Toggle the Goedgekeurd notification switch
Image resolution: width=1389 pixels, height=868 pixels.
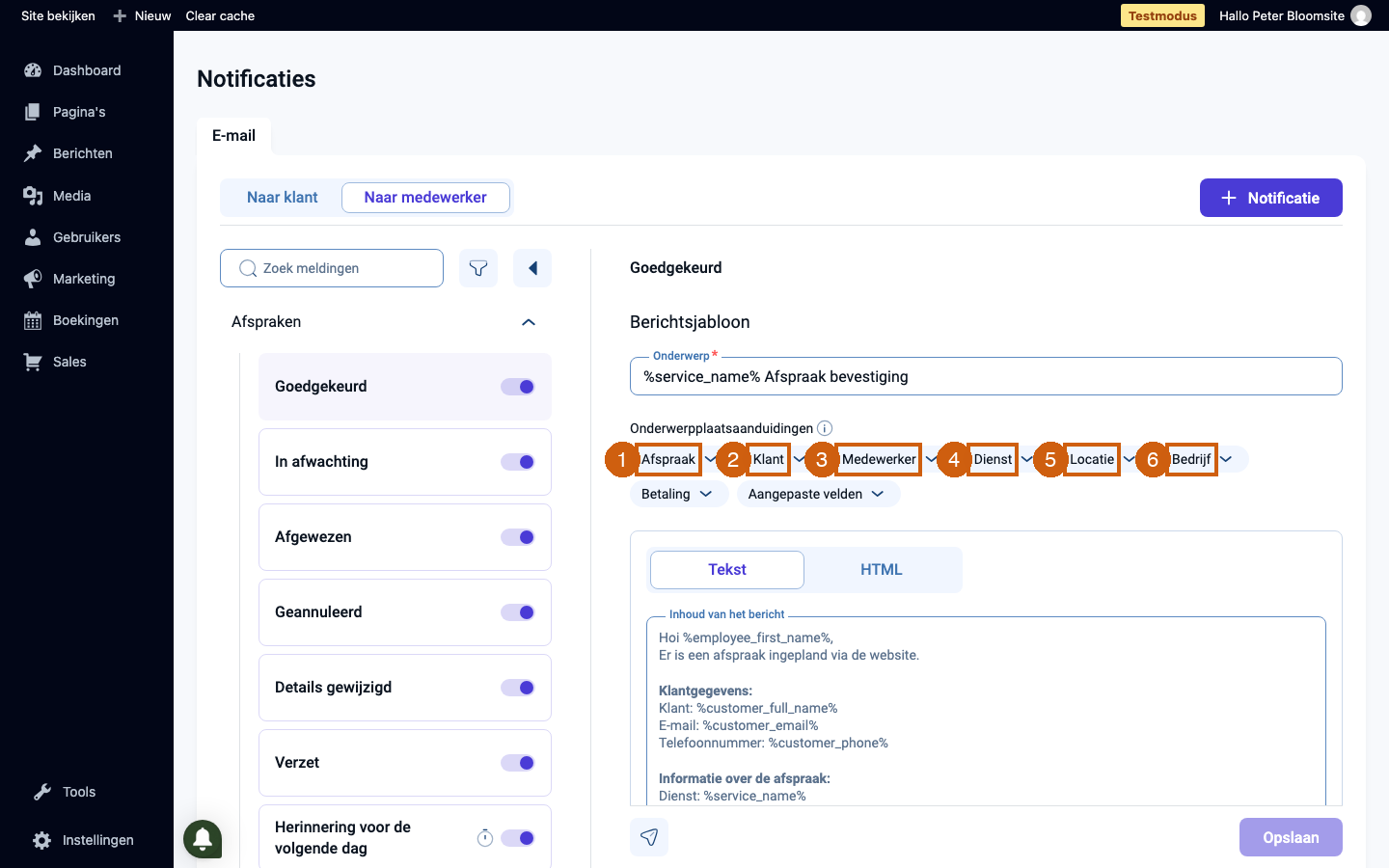[x=518, y=387]
